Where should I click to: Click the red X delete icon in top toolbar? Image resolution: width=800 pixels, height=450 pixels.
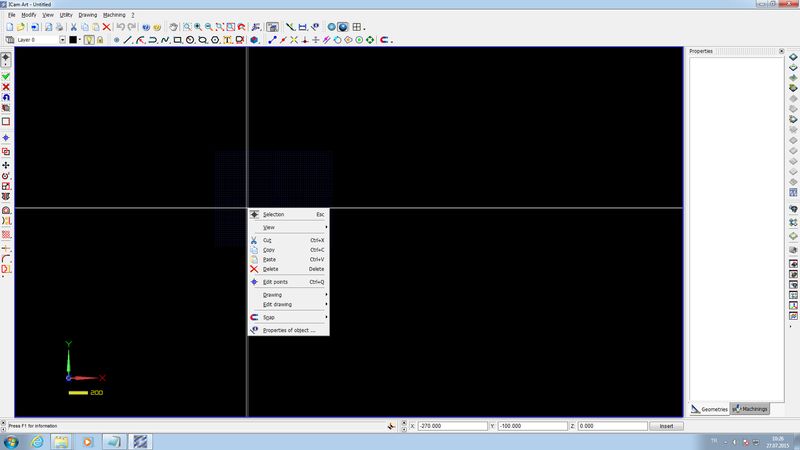coord(106,27)
